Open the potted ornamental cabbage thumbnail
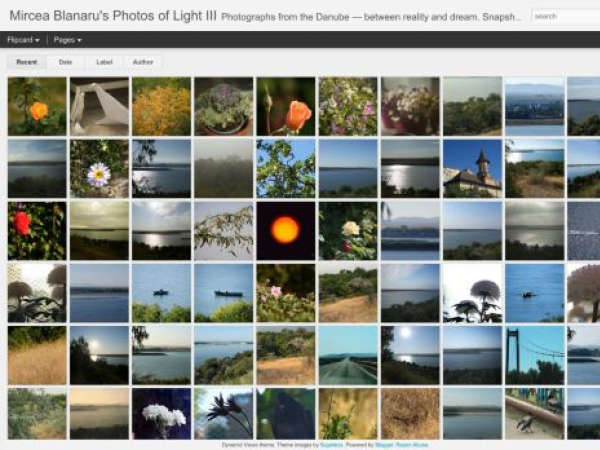The image size is (600, 450). pyautogui.click(x=223, y=106)
